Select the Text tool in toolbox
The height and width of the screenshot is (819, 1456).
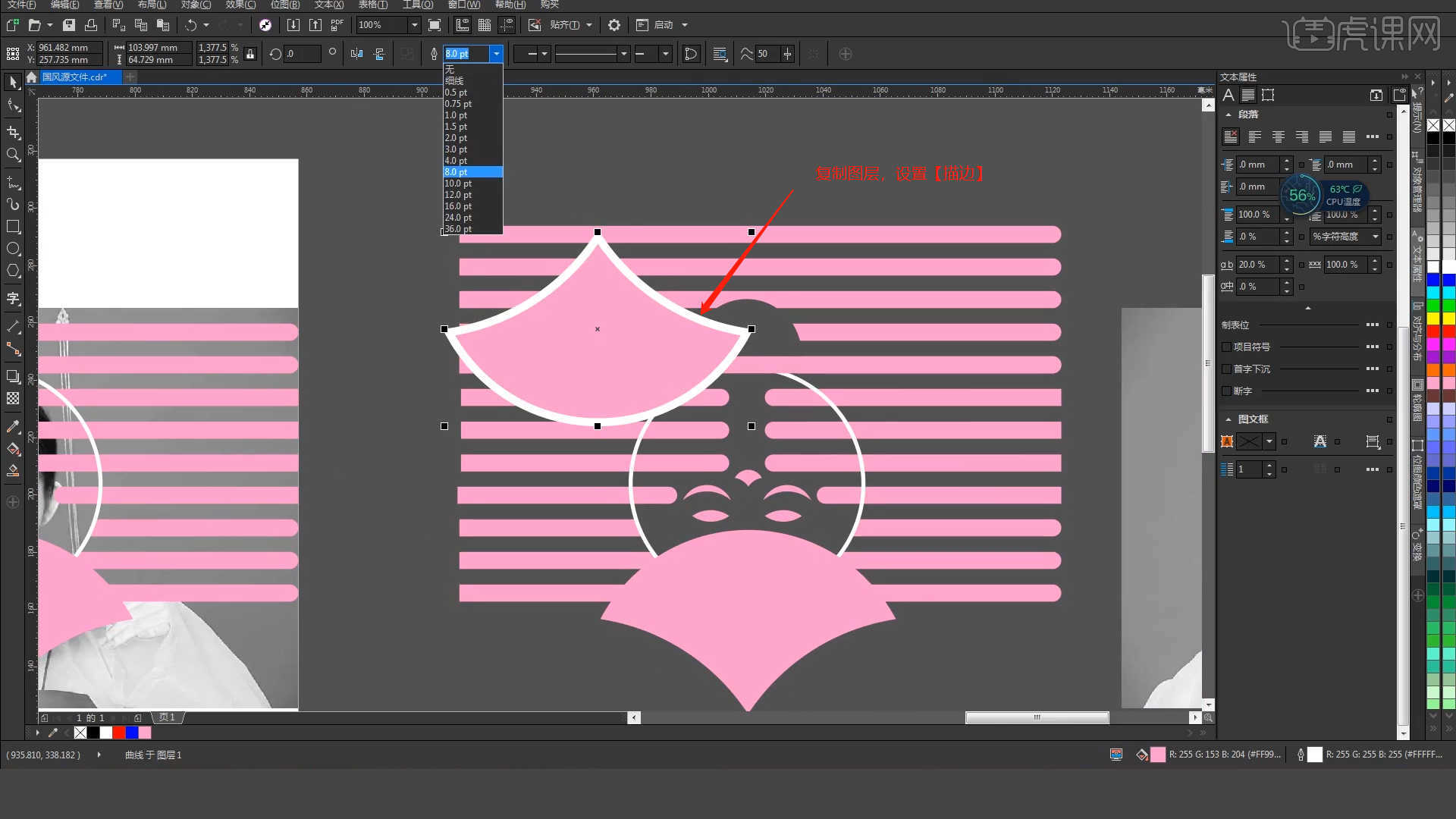[x=13, y=298]
